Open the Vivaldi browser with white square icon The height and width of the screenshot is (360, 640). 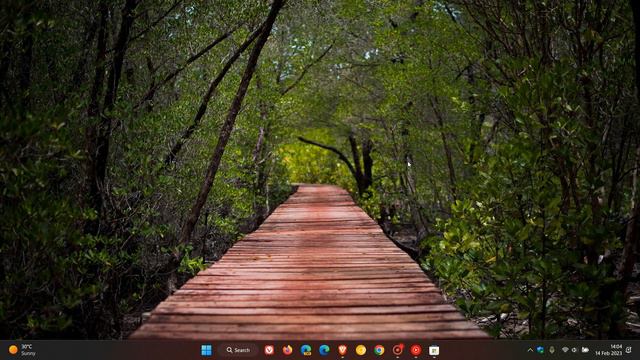tap(269, 350)
